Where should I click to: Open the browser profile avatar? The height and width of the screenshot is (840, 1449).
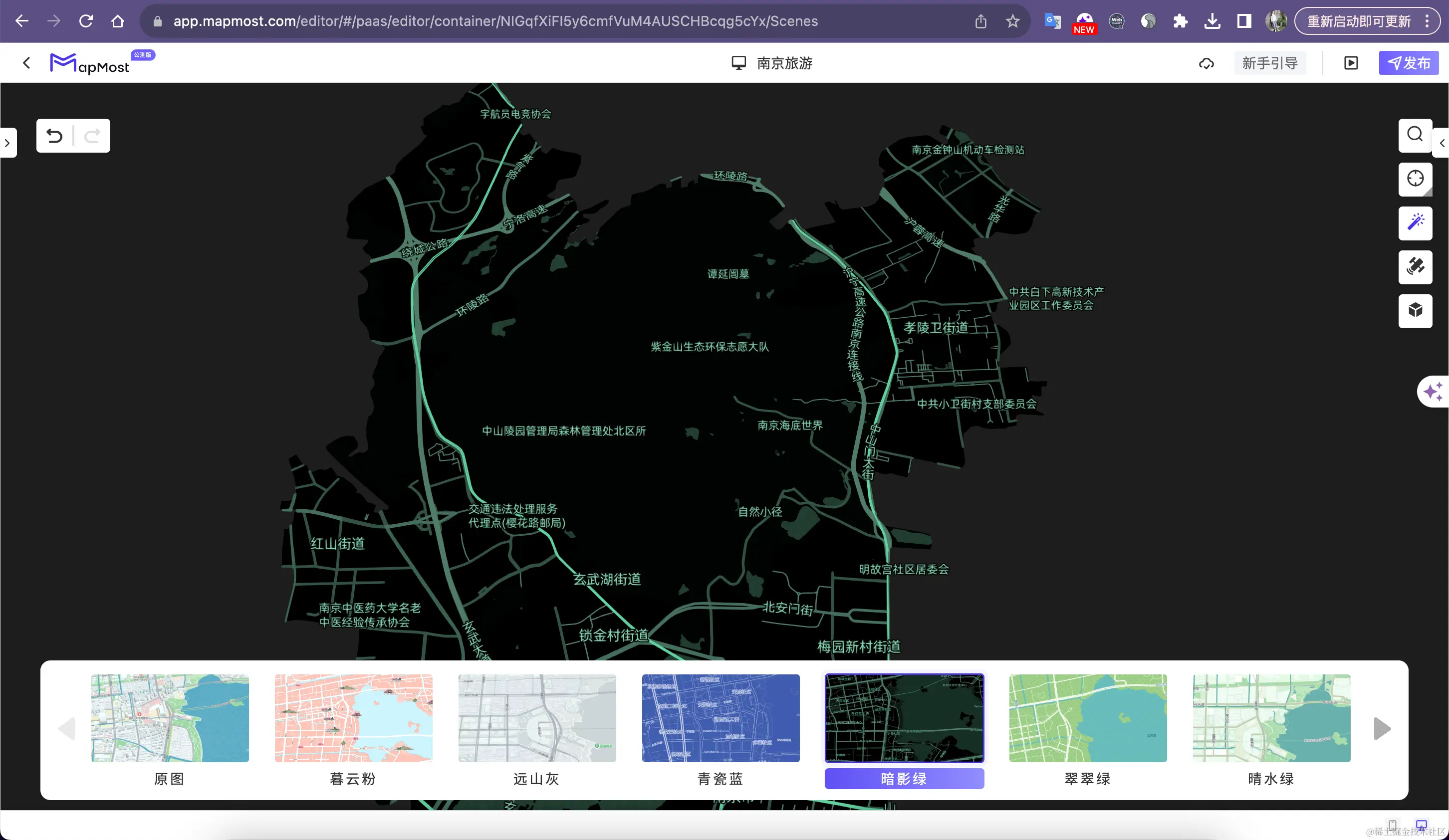[x=1276, y=21]
